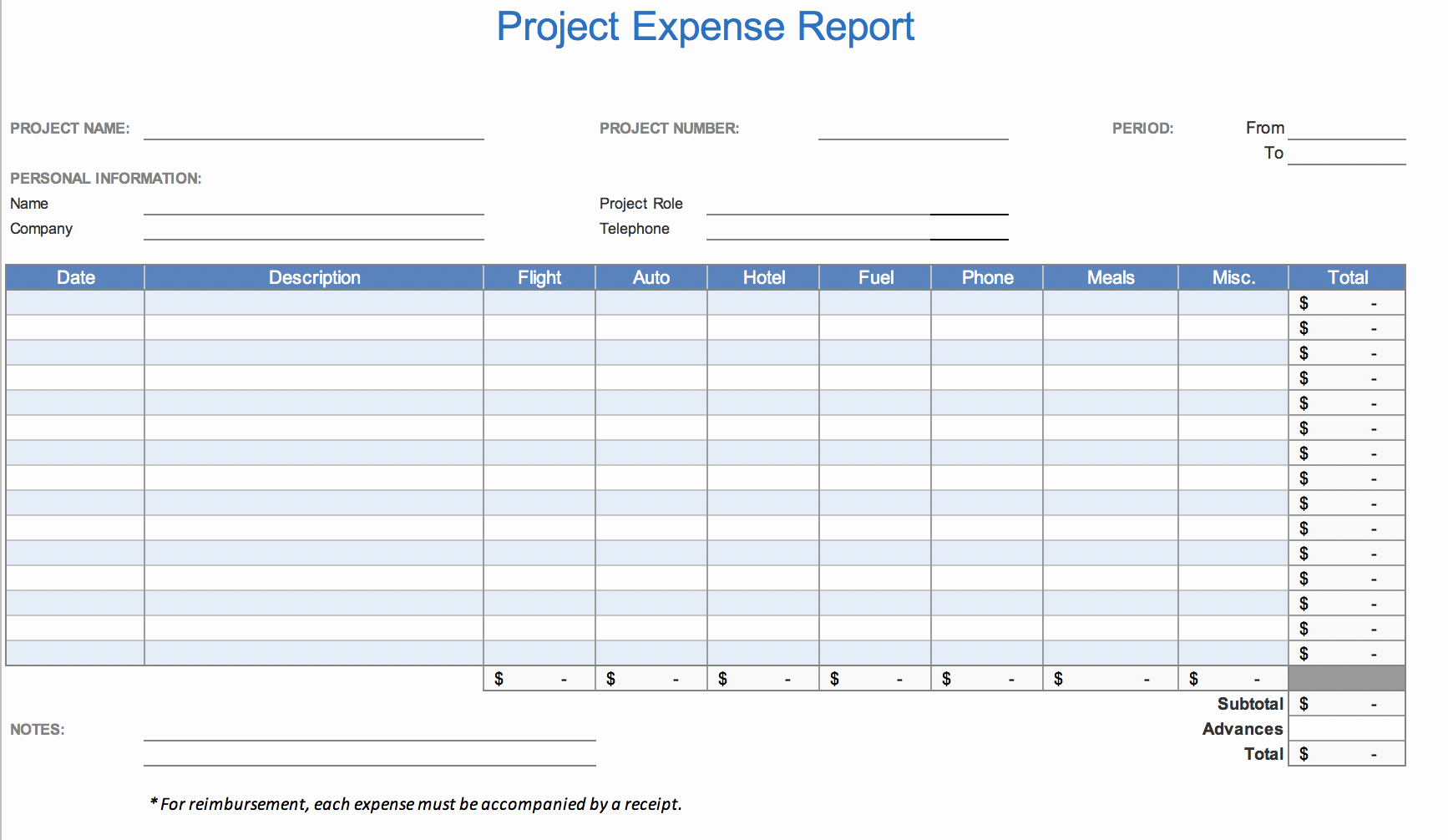Click the Phone column sum cell
This screenshot has height=840, width=1448.
(987, 678)
